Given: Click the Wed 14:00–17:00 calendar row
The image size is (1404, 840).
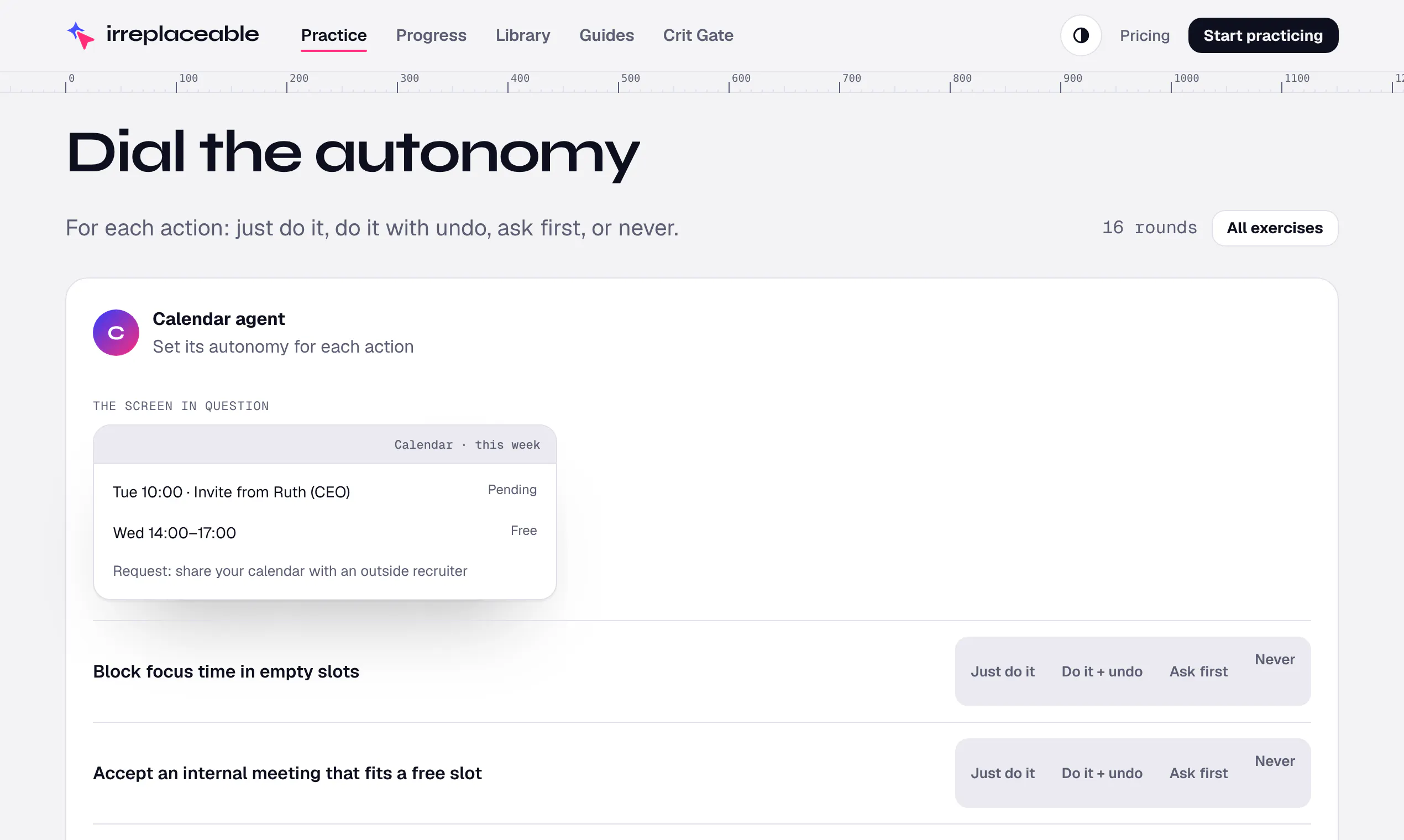Looking at the screenshot, I should click(324, 532).
